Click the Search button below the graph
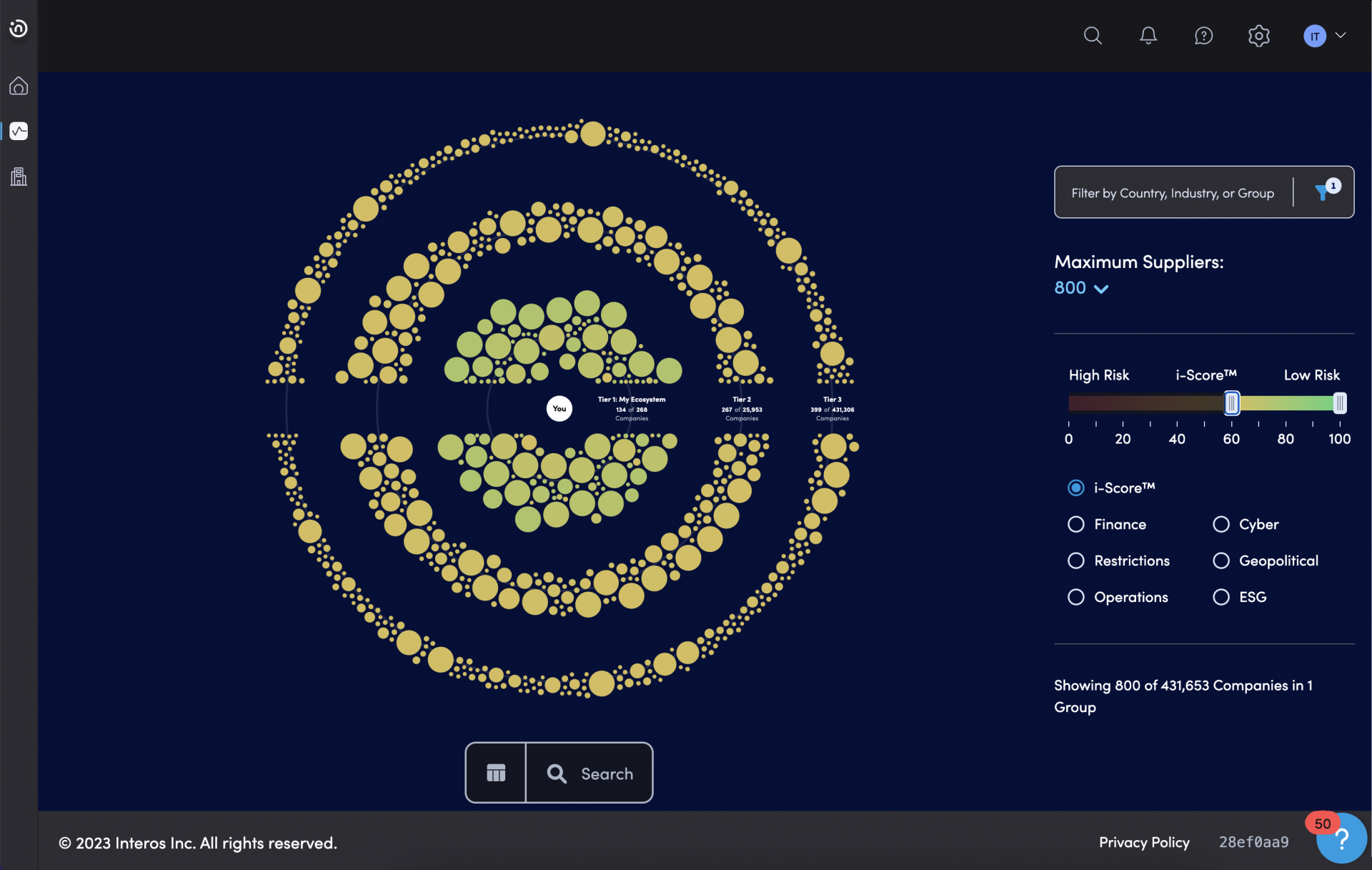The height and width of the screenshot is (870, 1372). 590,773
